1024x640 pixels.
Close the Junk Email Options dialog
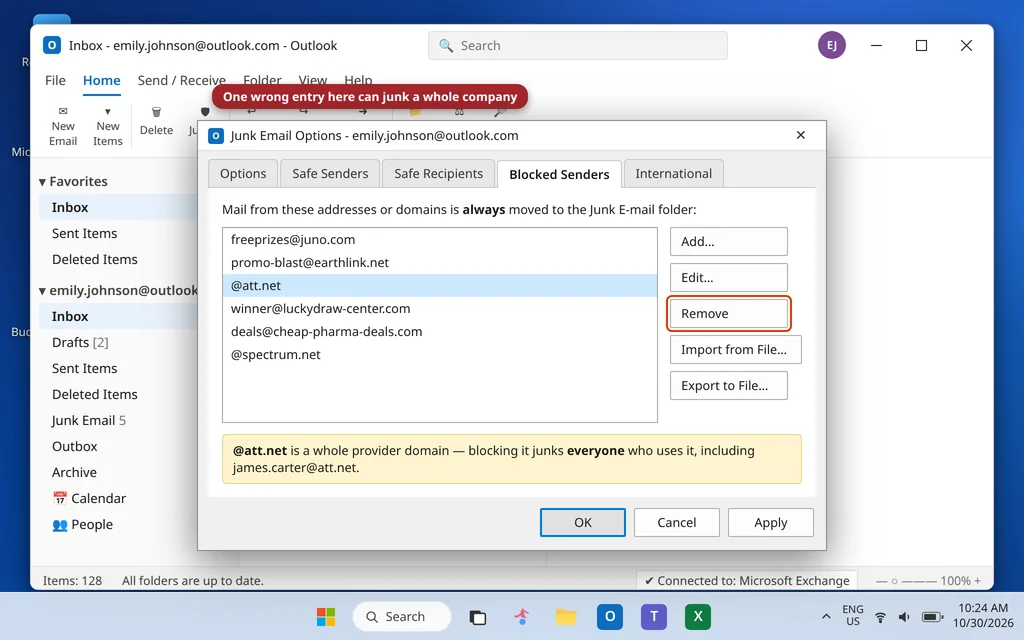pos(801,135)
